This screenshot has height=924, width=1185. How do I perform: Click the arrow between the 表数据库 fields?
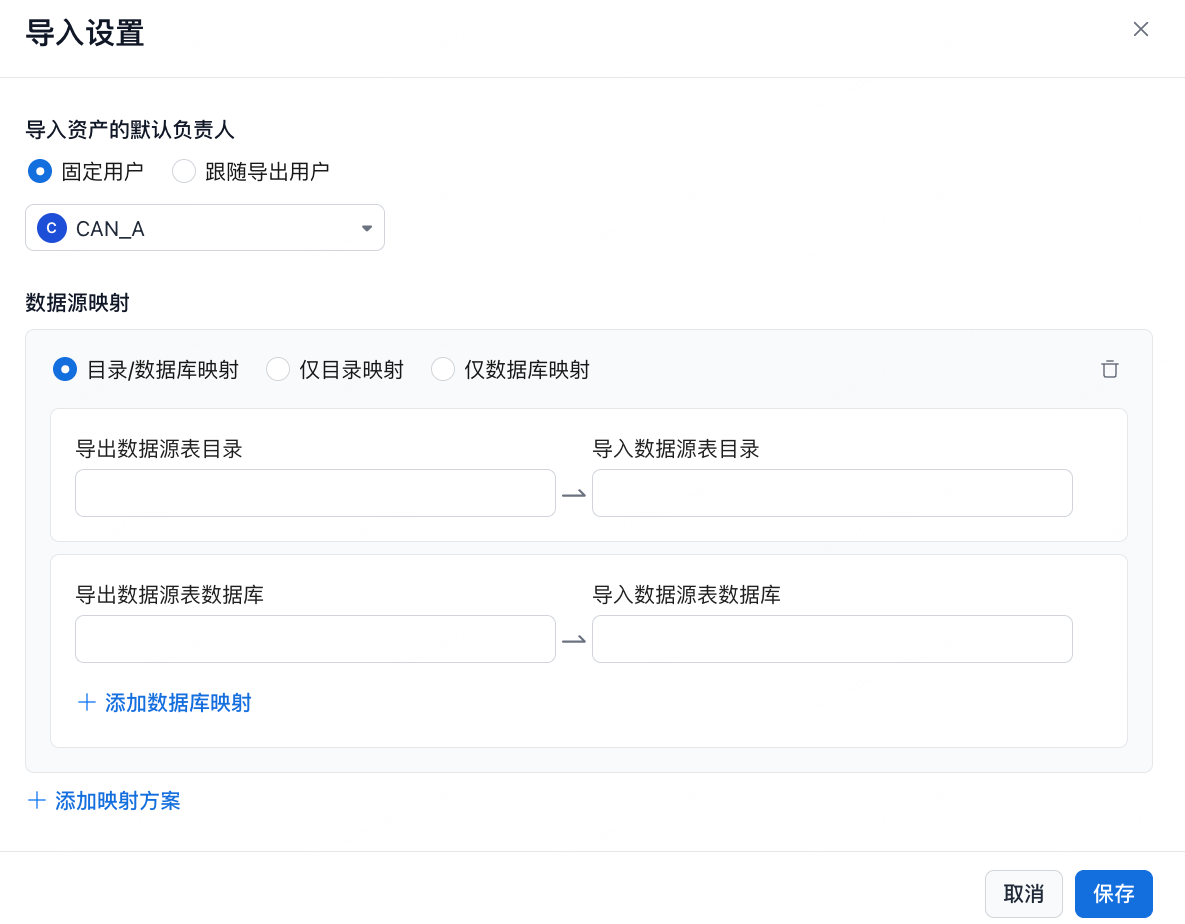click(574, 640)
